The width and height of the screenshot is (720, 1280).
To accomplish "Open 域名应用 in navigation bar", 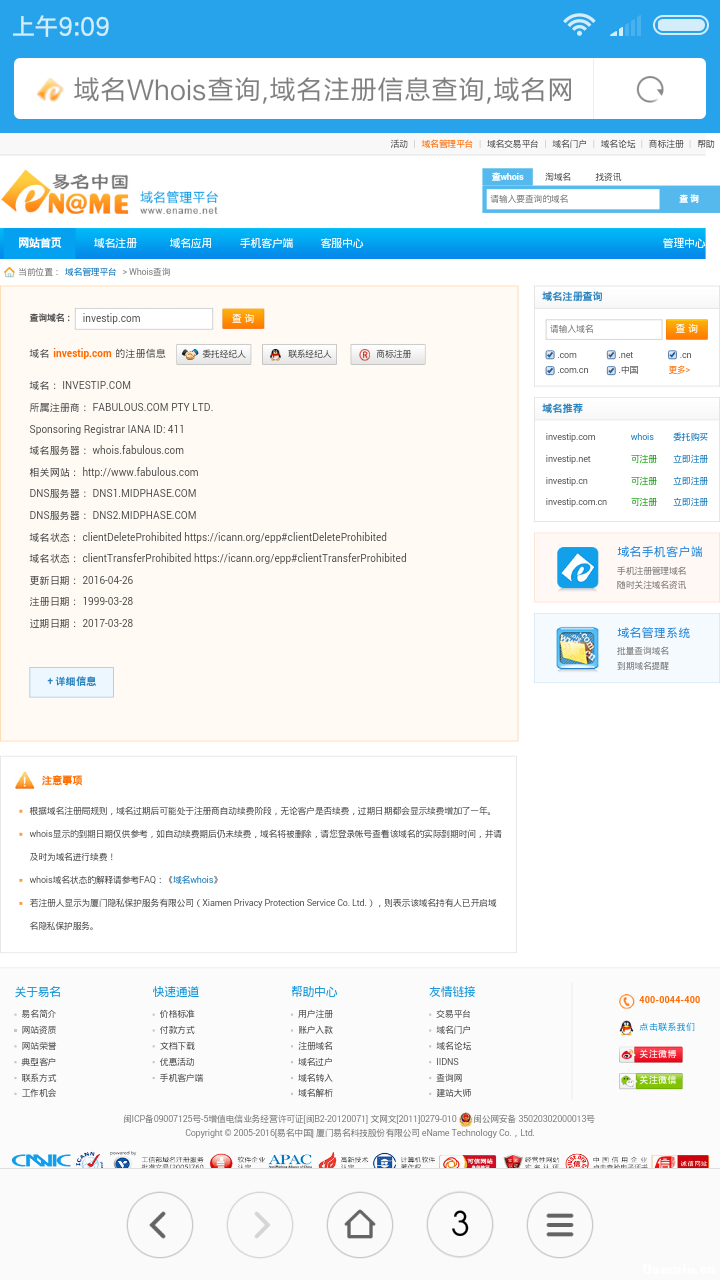I will 190,243.
